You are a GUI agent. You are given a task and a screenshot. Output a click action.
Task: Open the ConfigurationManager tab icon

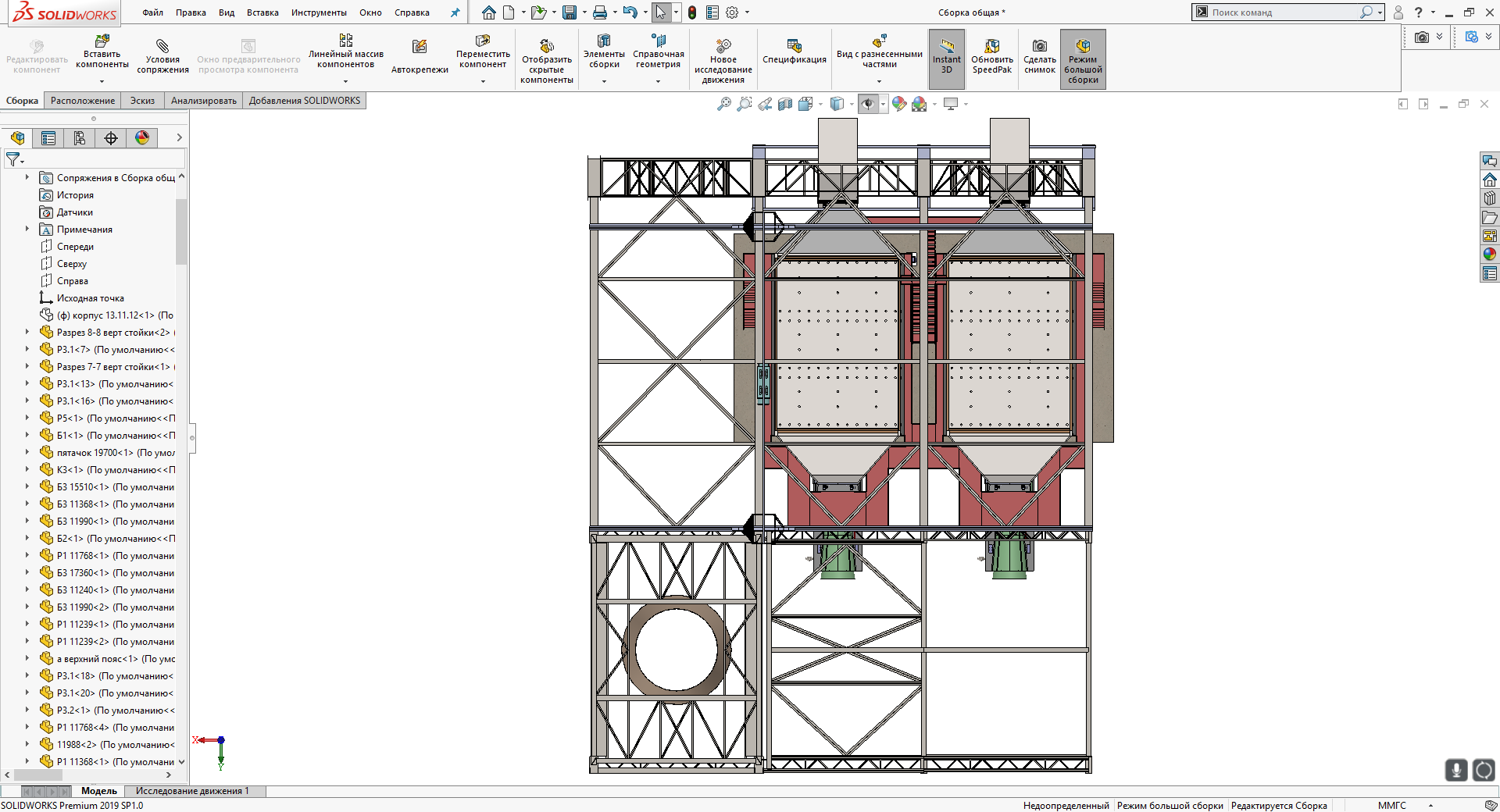click(80, 138)
